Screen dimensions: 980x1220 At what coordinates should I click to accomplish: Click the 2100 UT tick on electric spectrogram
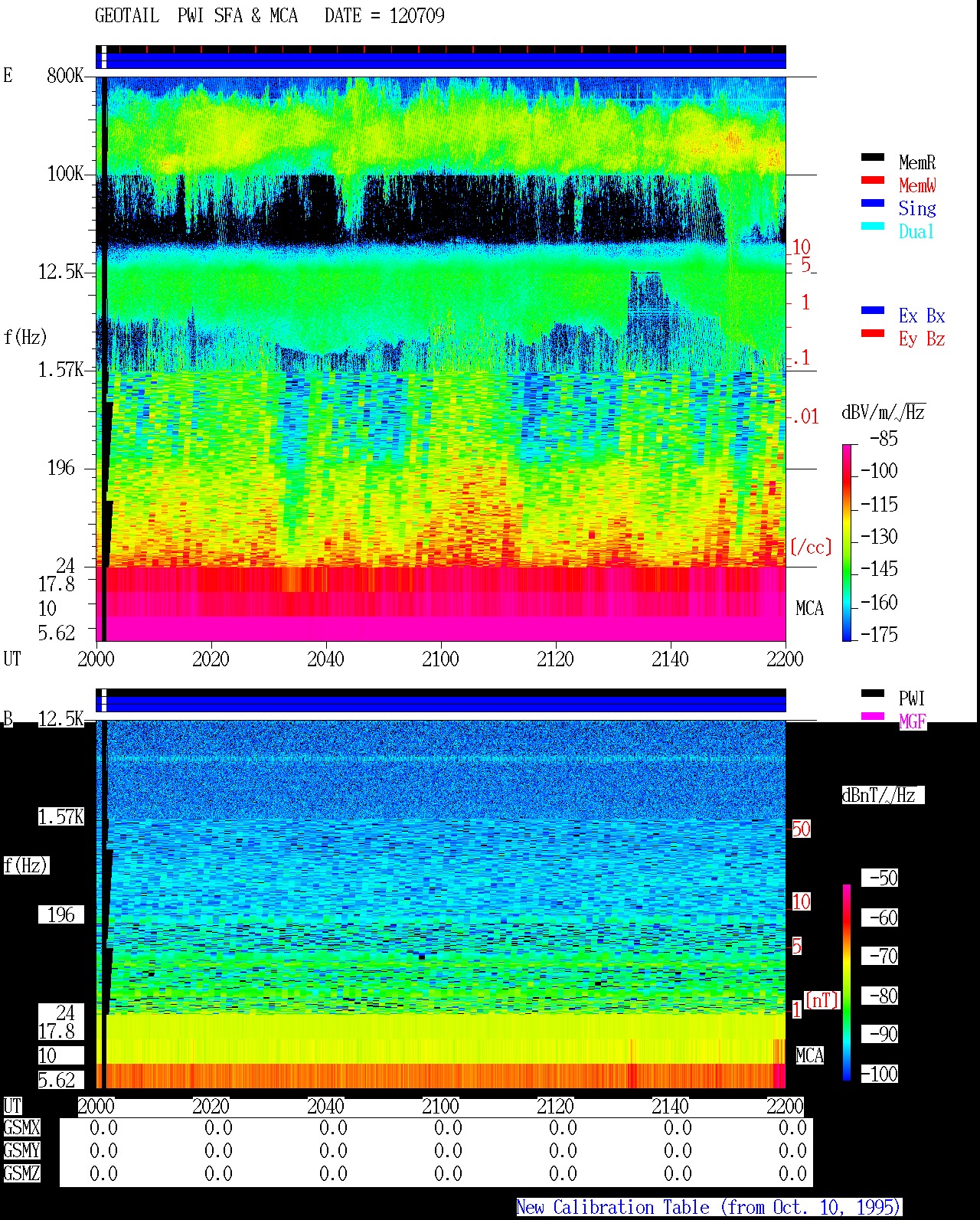(x=440, y=659)
